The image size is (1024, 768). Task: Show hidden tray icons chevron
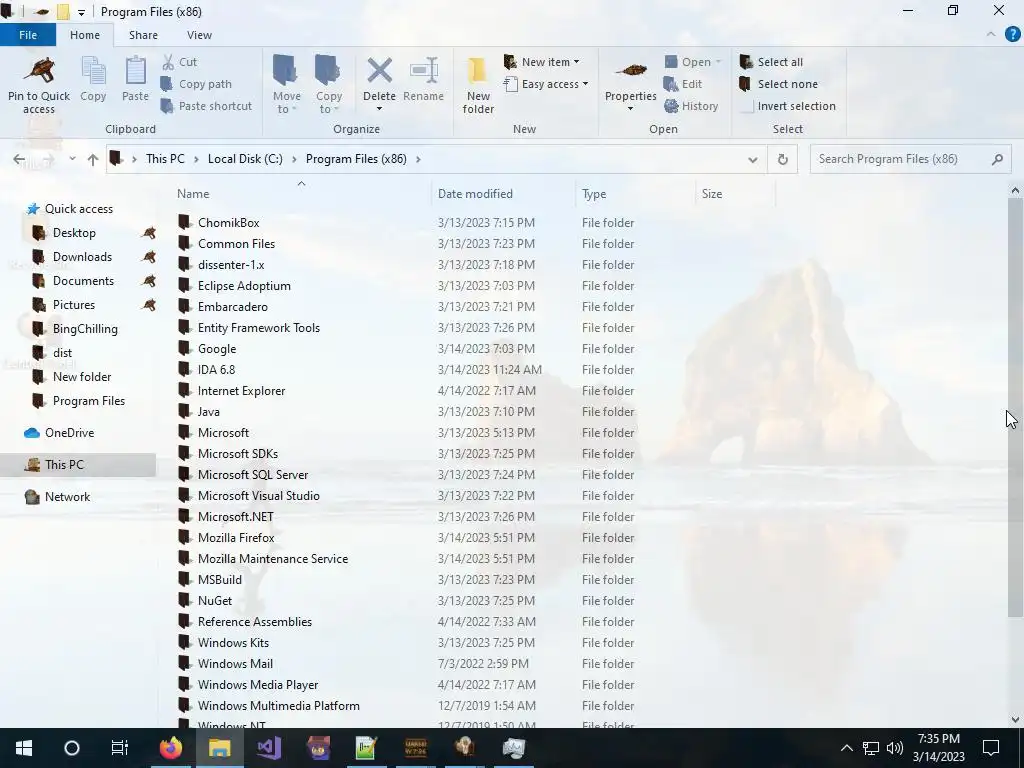pyautogui.click(x=846, y=748)
